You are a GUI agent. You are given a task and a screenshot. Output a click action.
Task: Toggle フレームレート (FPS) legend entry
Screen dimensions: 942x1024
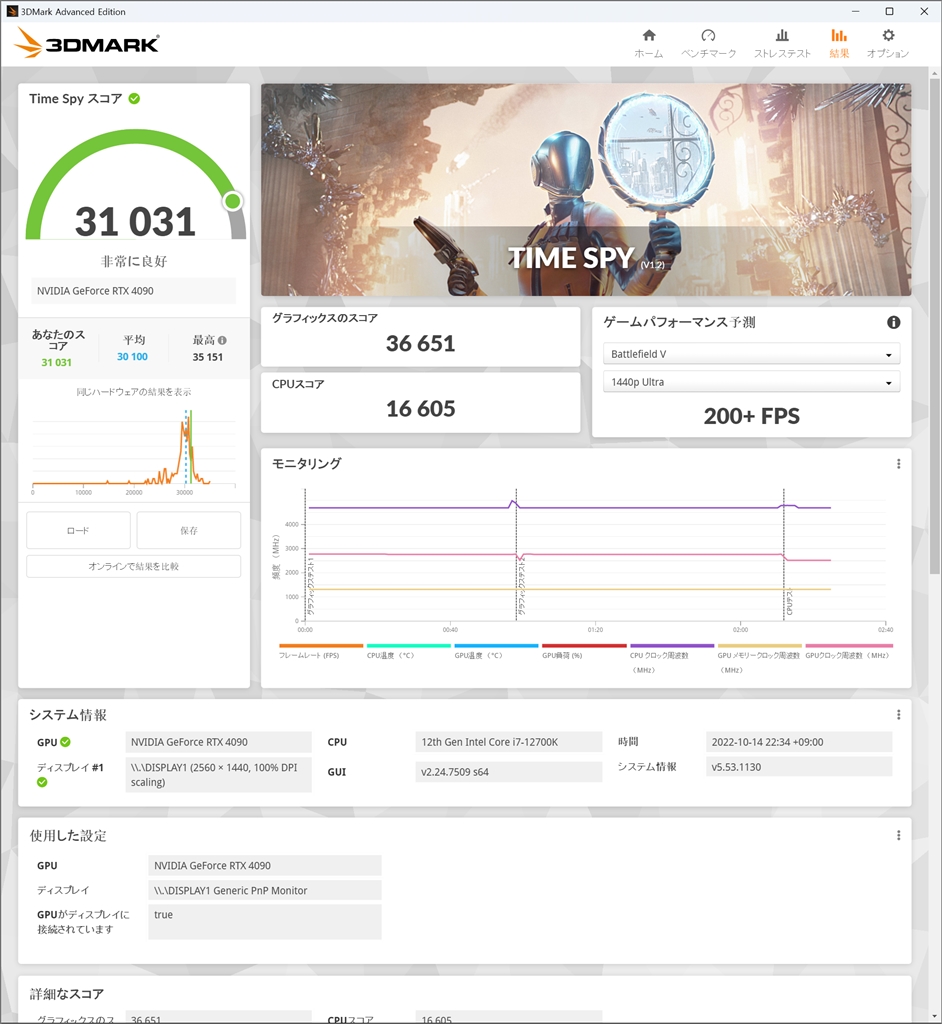pyautogui.click(x=321, y=650)
